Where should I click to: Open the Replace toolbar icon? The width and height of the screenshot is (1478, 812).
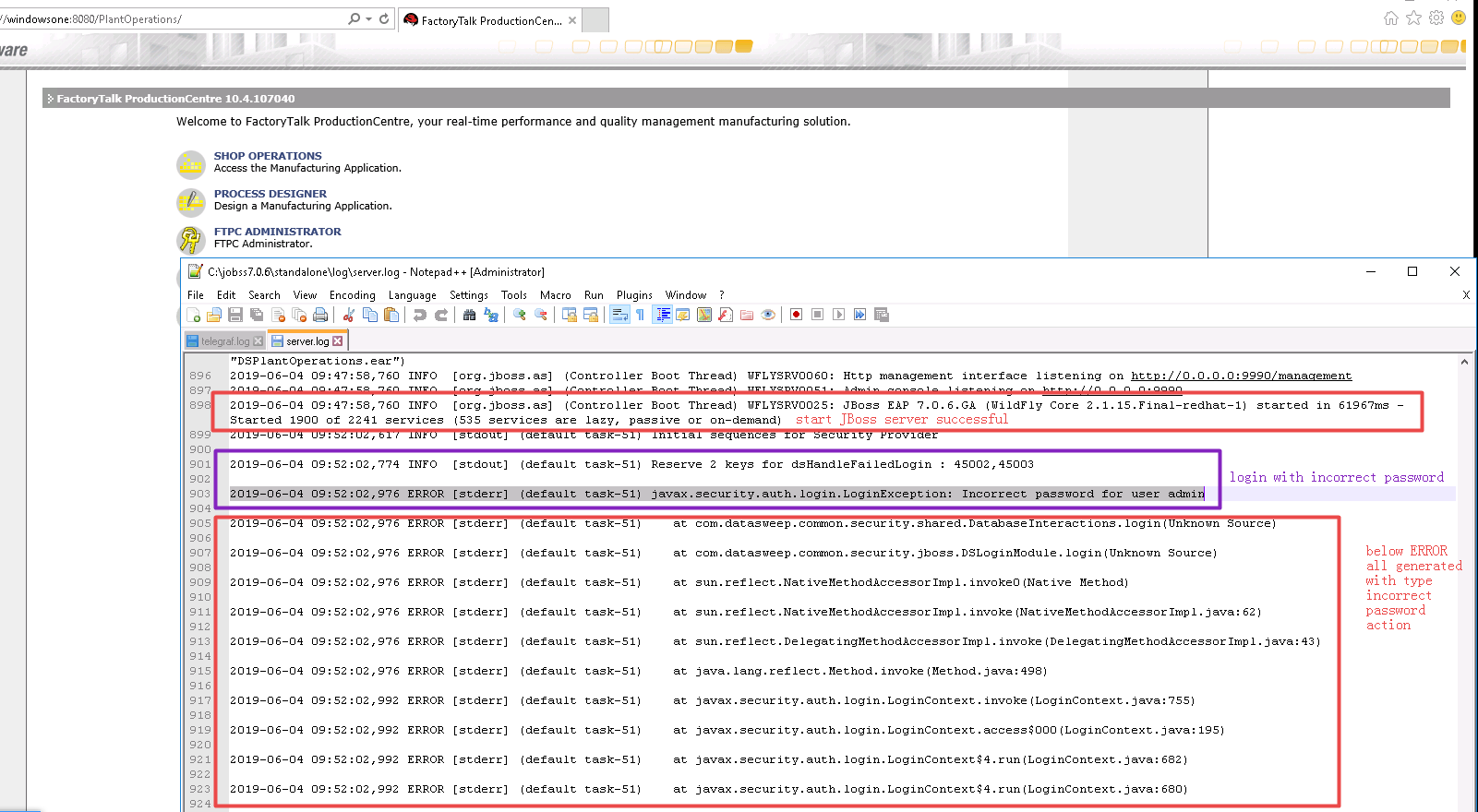pos(491,315)
